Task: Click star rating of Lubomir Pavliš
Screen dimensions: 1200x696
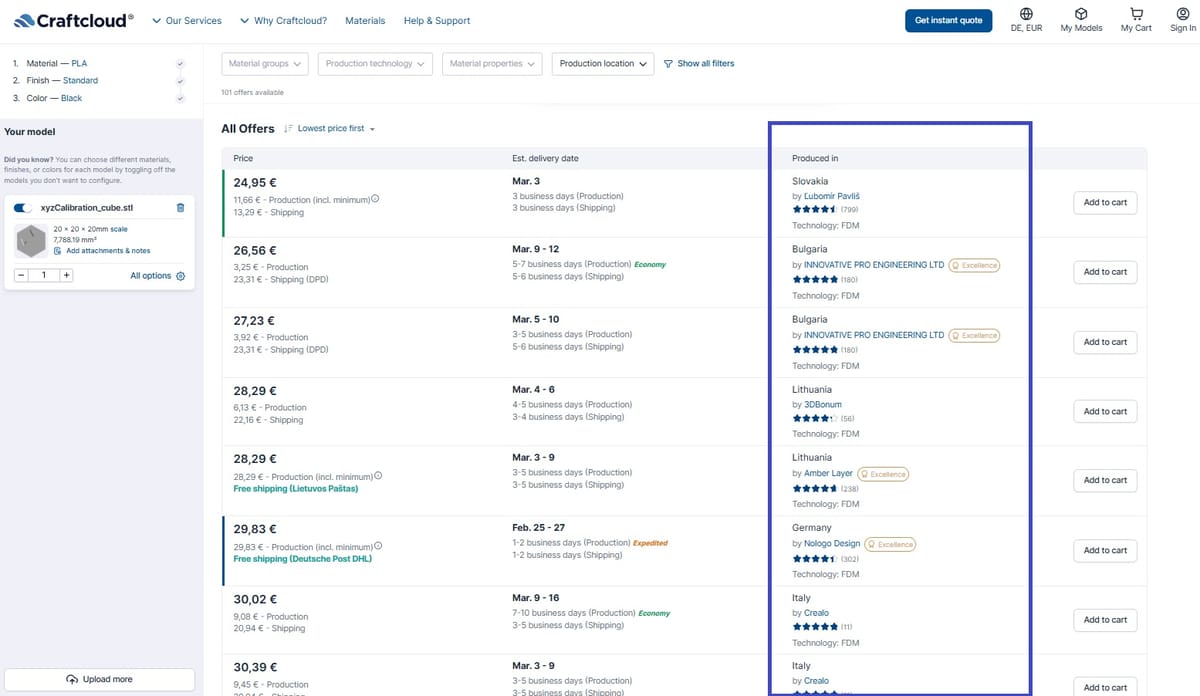Action: [815, 210]
